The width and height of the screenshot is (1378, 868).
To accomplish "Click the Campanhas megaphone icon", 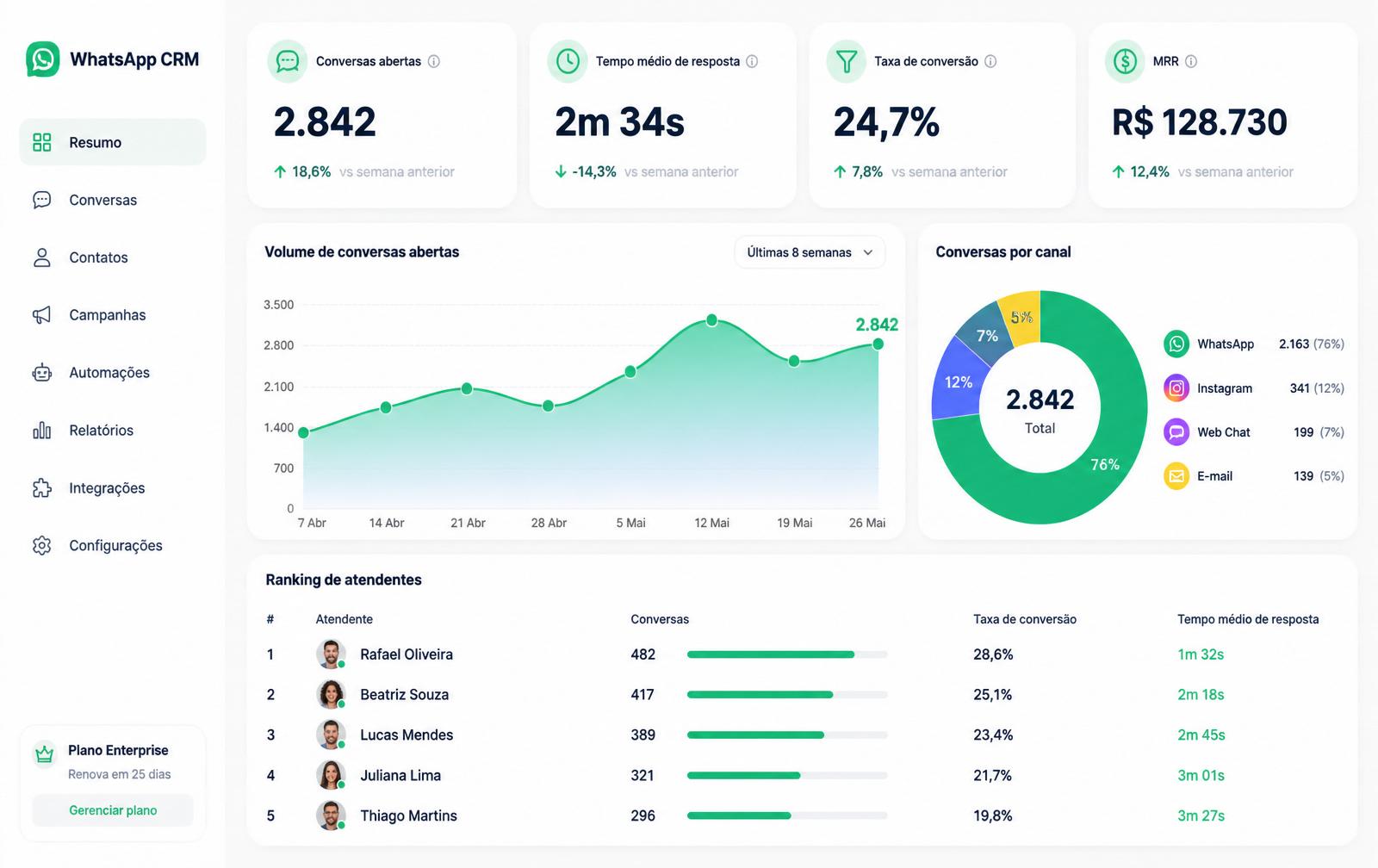I will click(41, 315).
